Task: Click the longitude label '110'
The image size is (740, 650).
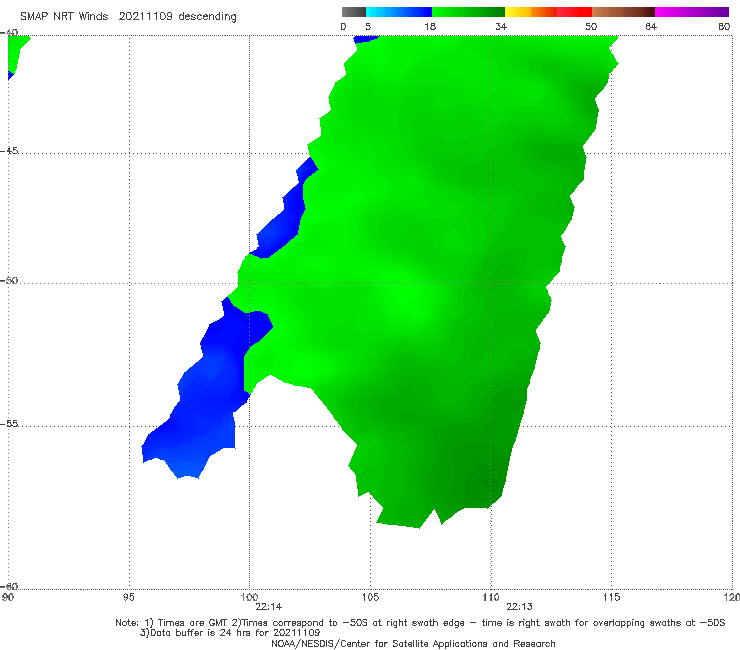Action: coord(491,598)
